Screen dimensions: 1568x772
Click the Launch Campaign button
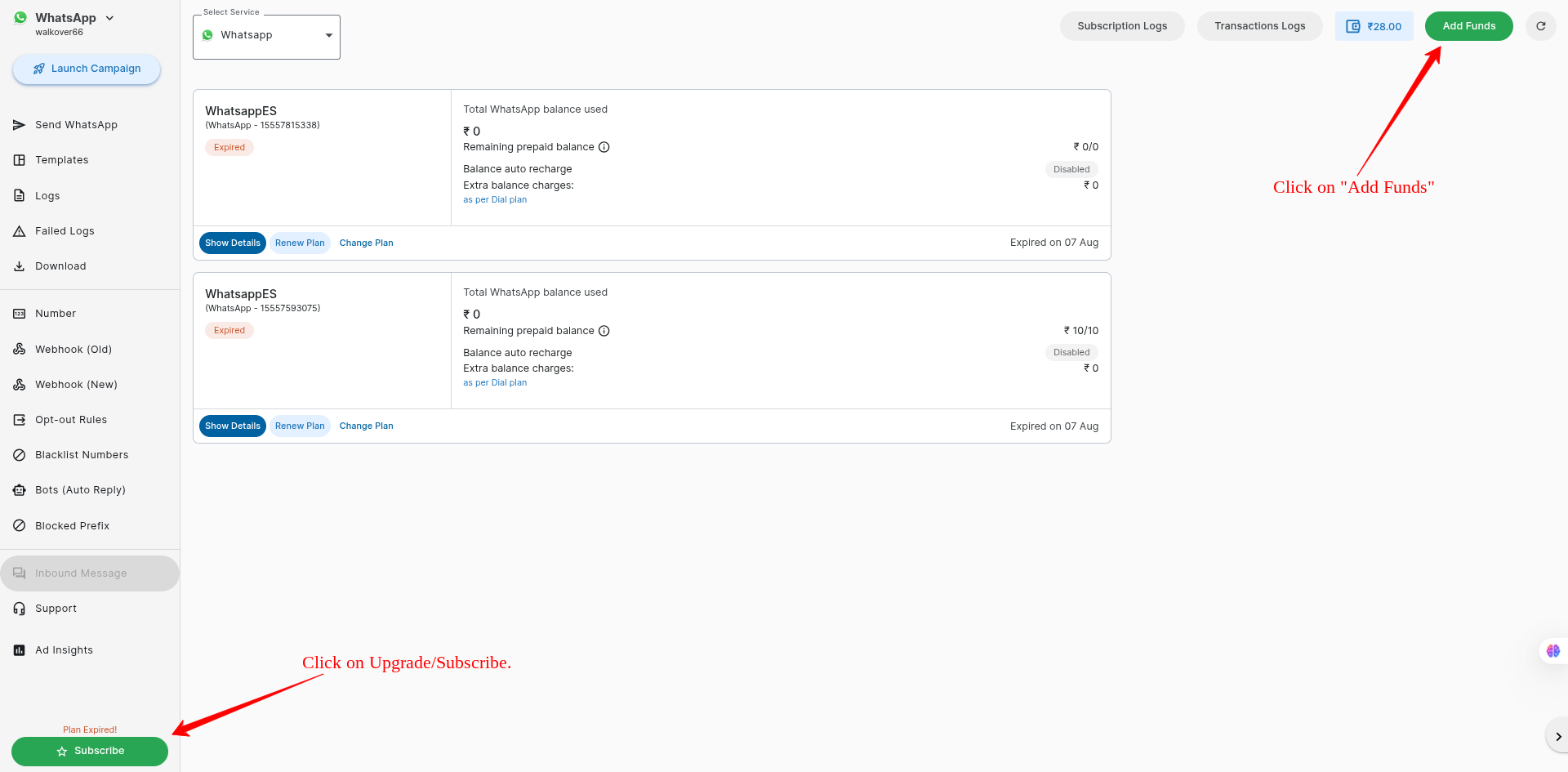click(87, 69)
